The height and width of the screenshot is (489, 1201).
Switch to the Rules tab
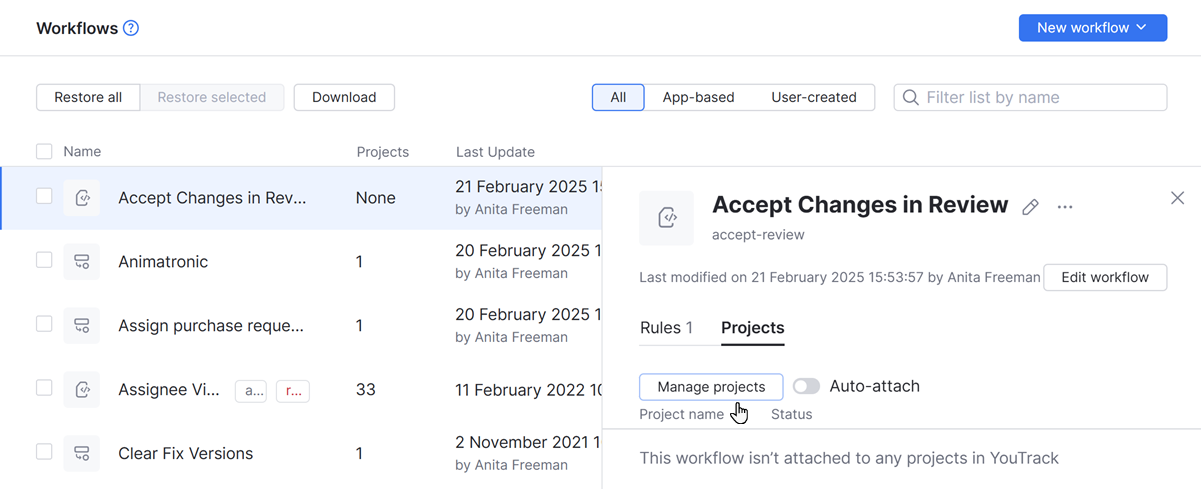[666, 328]
